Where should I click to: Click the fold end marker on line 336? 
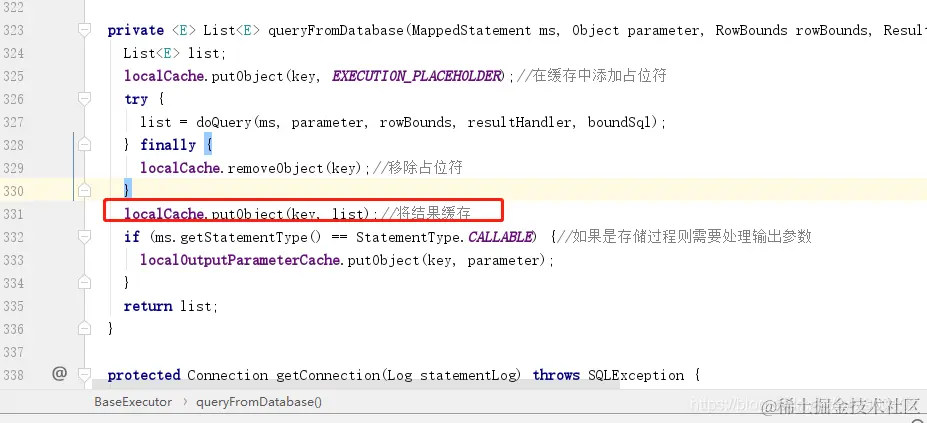click(x=85, y=328)
